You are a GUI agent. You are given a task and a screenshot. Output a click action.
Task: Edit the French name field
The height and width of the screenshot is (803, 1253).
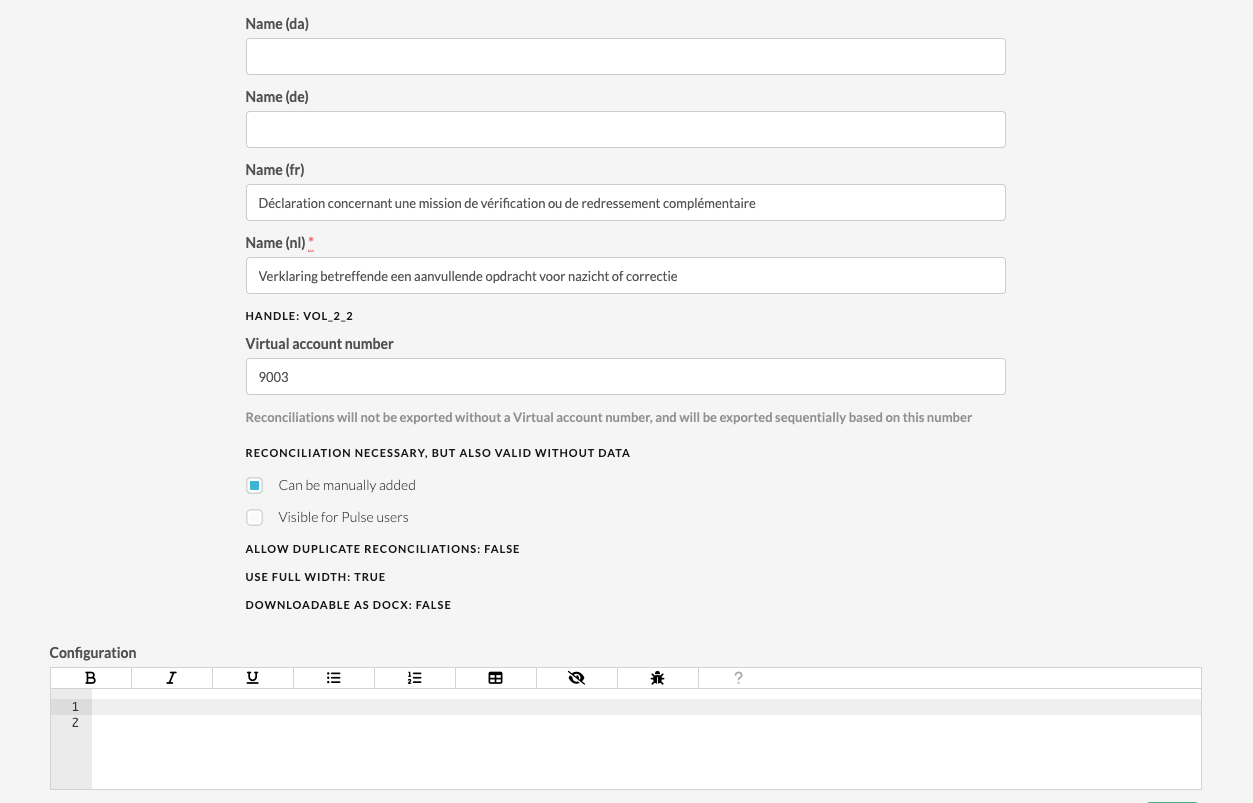[x=625, y=203]
